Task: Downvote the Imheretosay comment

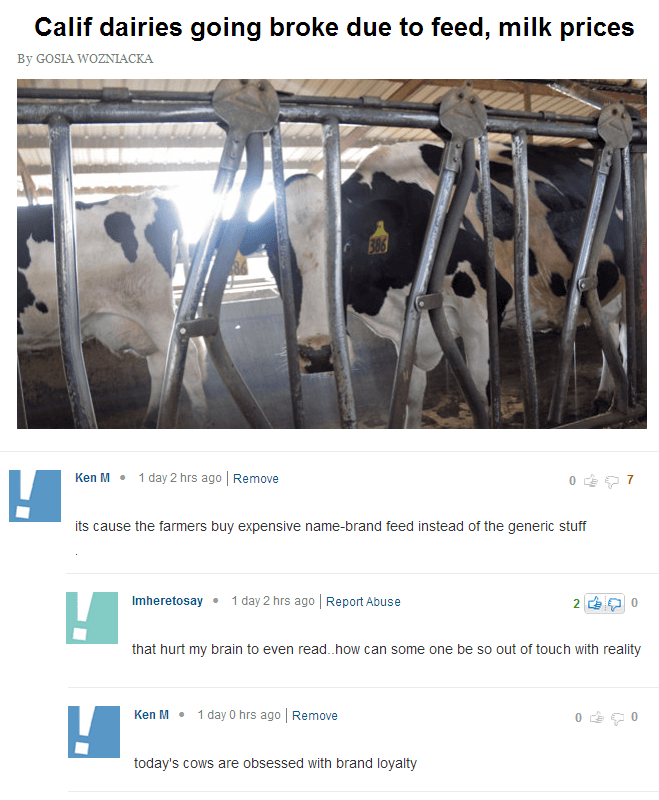Action: tap(615, 604)
